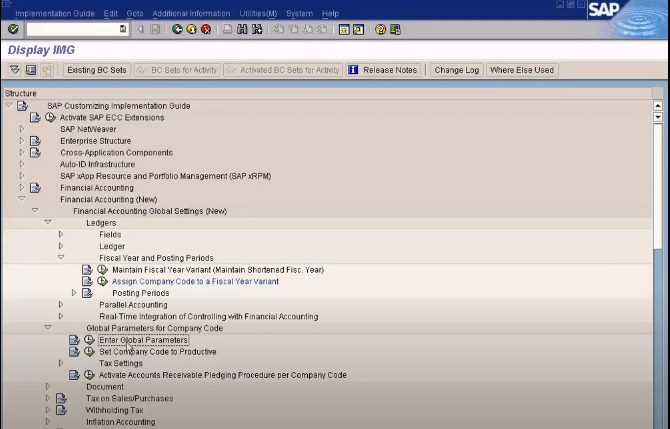Expand the Parallel Accounting node
Image resolution: width=670 pixels, height=429 pixels.
[61, 304]
